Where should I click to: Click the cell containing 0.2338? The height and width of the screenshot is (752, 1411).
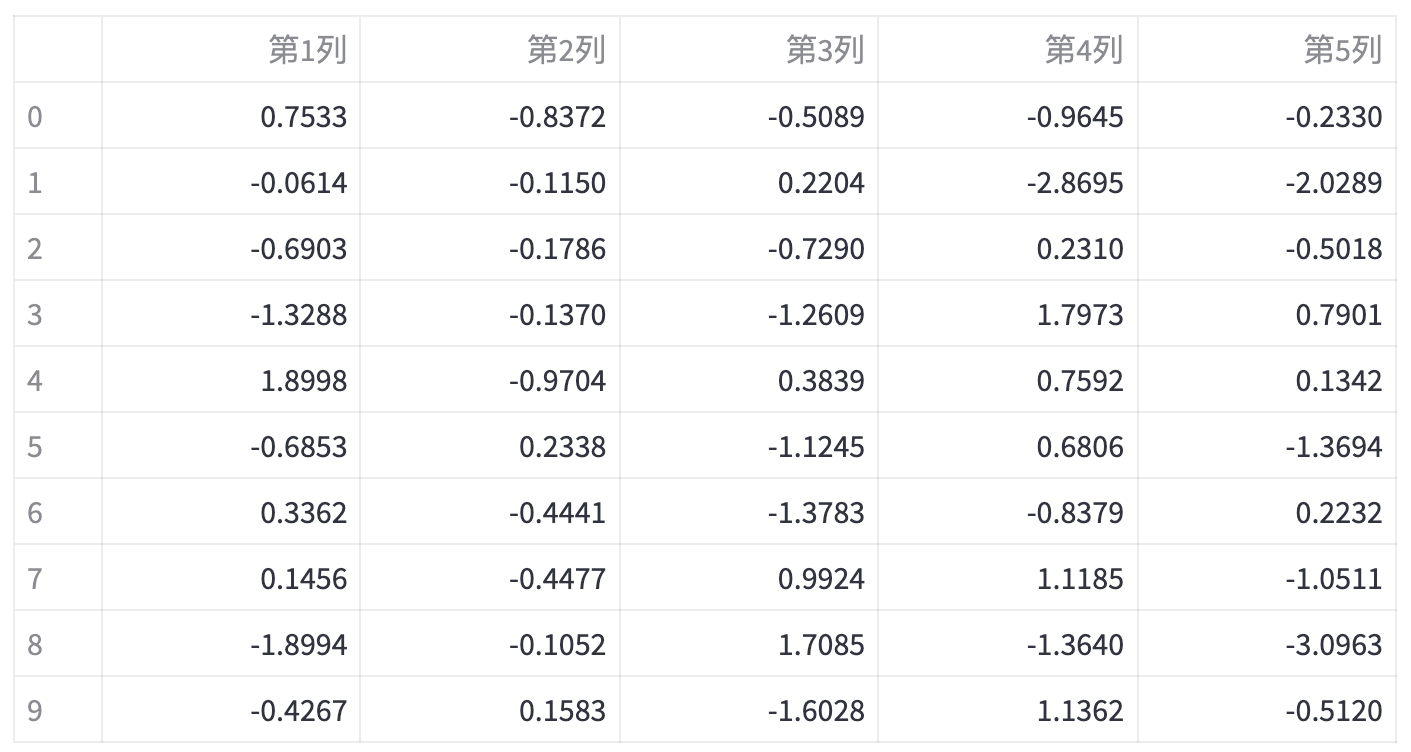pyautogui.click(x=490, y=447)
